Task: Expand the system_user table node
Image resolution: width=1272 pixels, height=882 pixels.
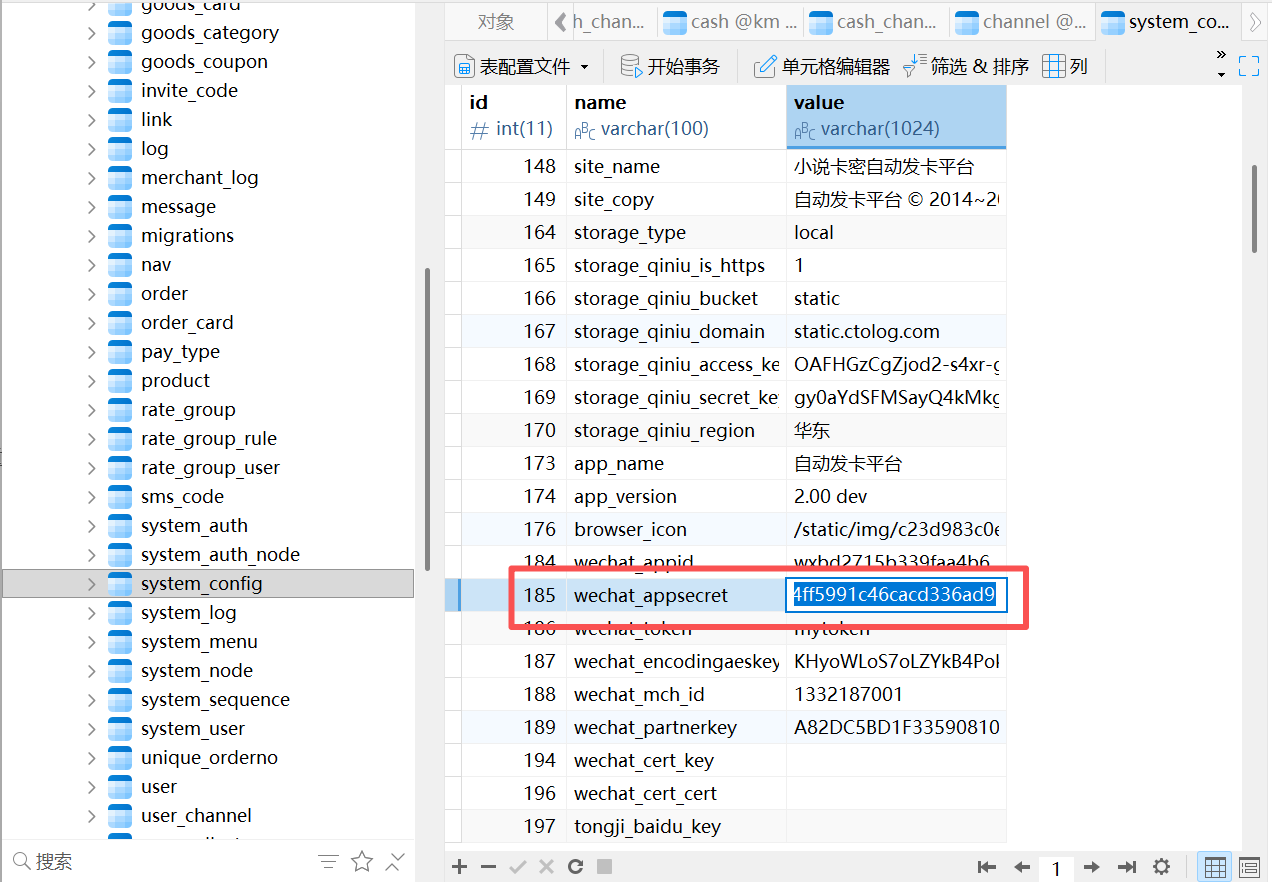Action: tap(92, 729)
